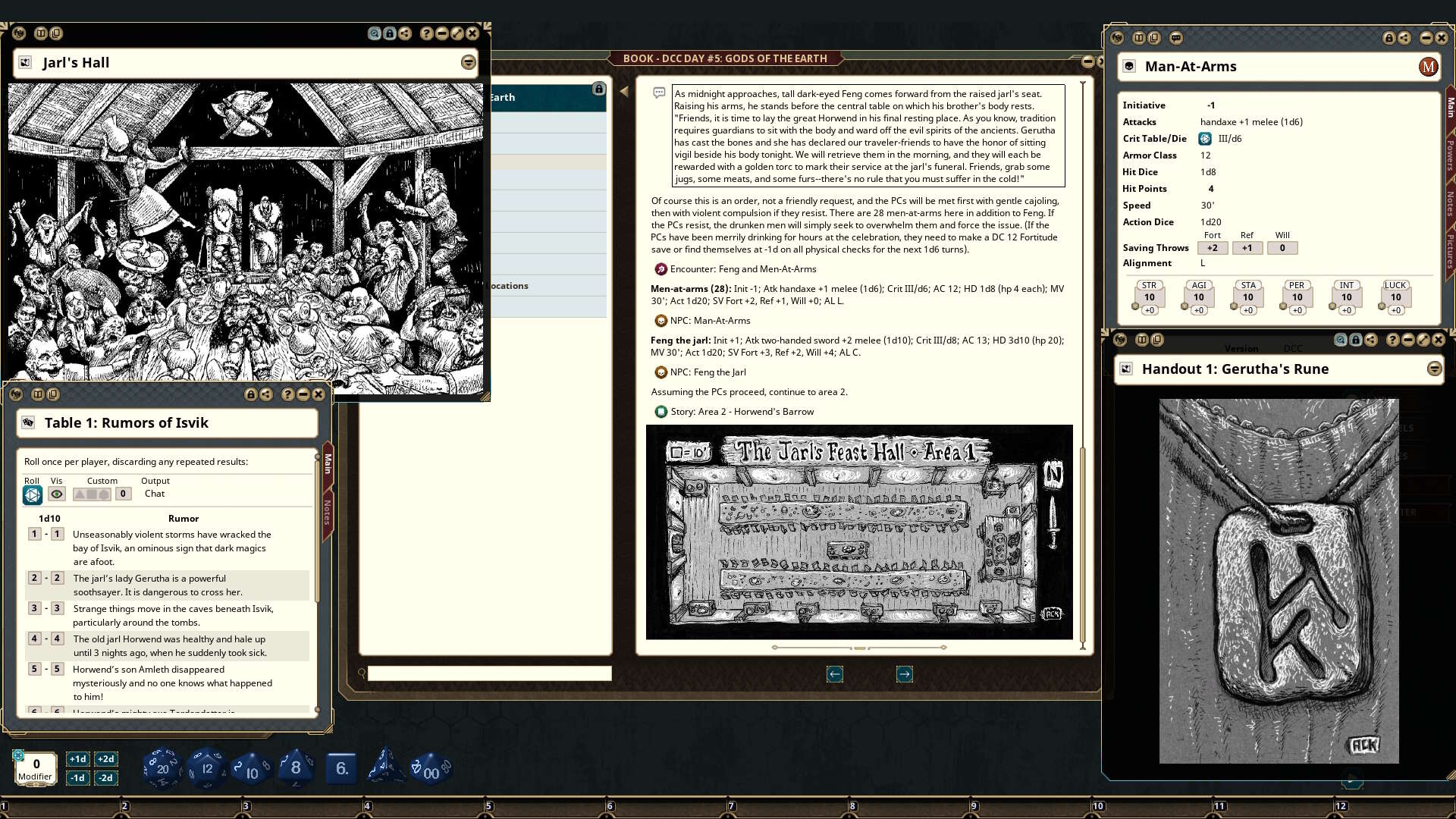Collapse the book index side panel arrow
The height and width of the screenshot is (819, 1456).
[624, 91]
